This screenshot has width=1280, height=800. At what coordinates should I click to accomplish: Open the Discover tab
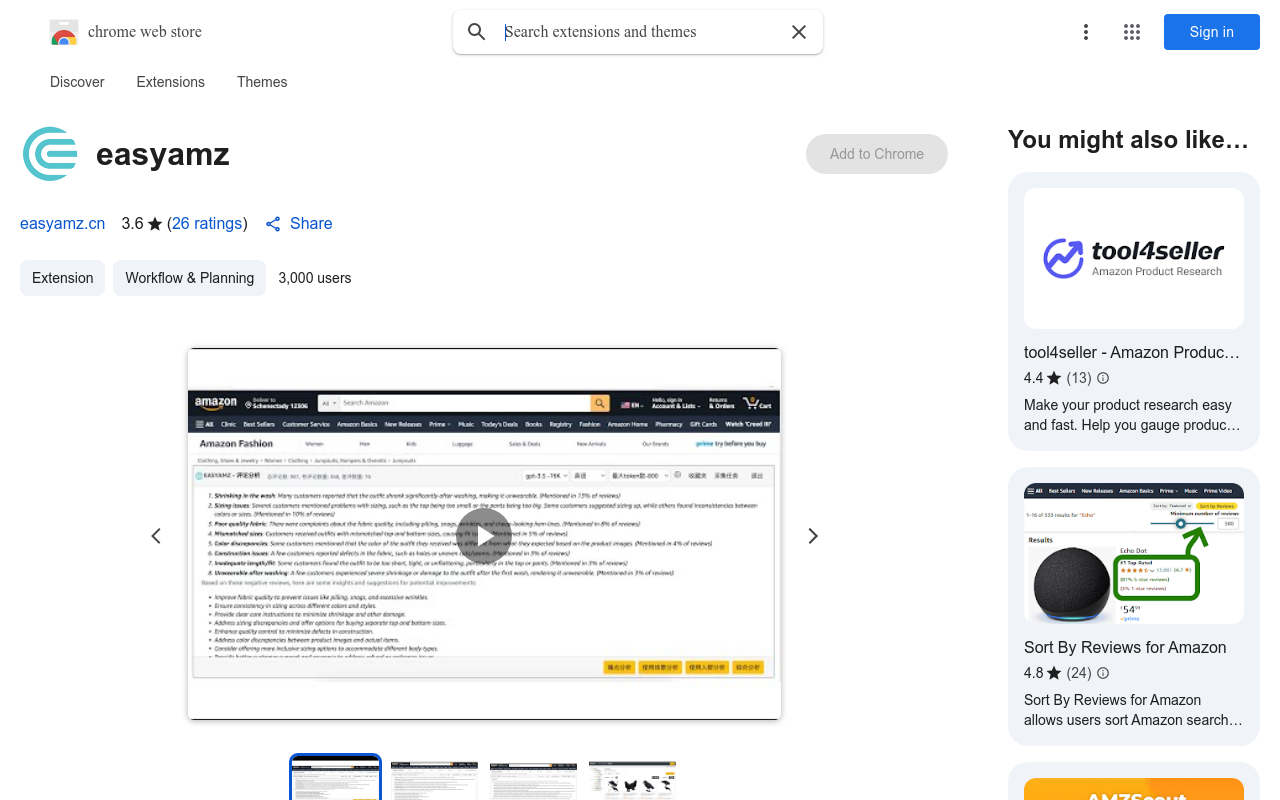point(77,82)
